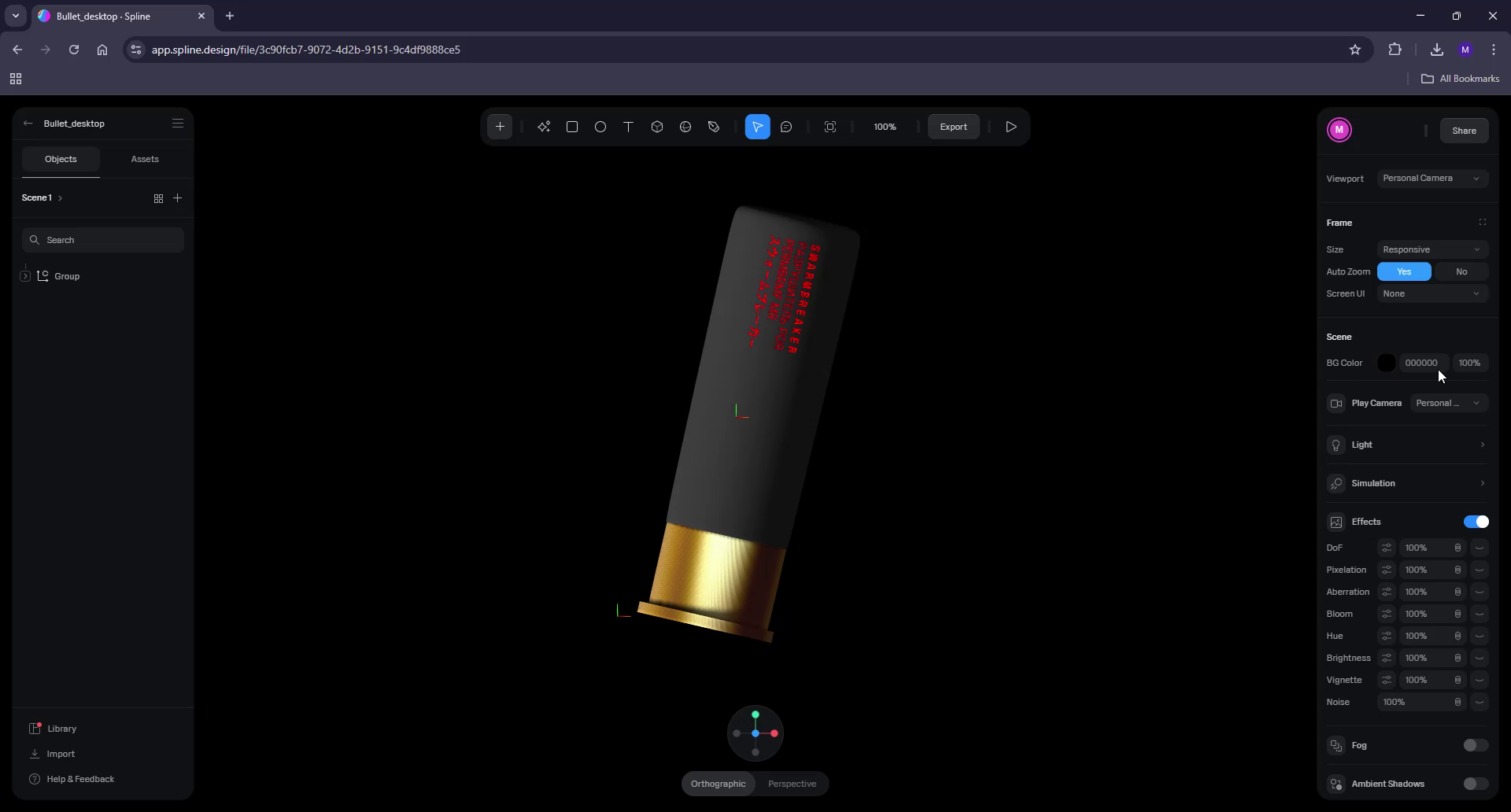Enable the Fog effect
This screenshot has width=1511, height=812.
pos(1475,745)
